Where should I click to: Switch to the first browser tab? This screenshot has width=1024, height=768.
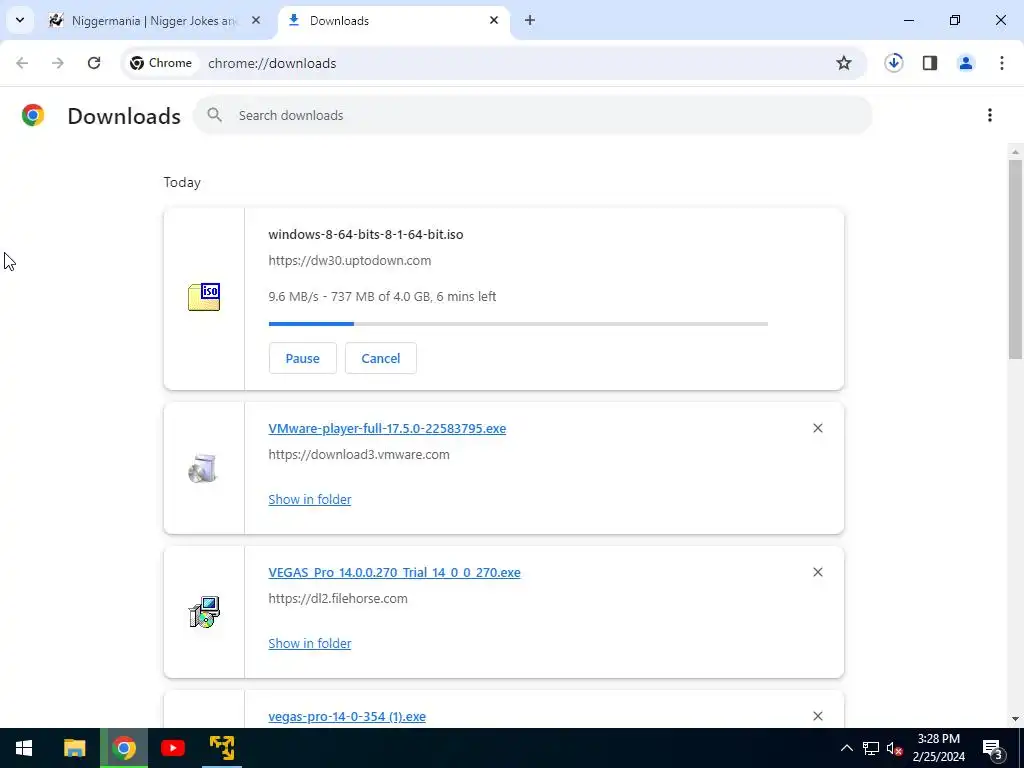click(x=155, y=20)
